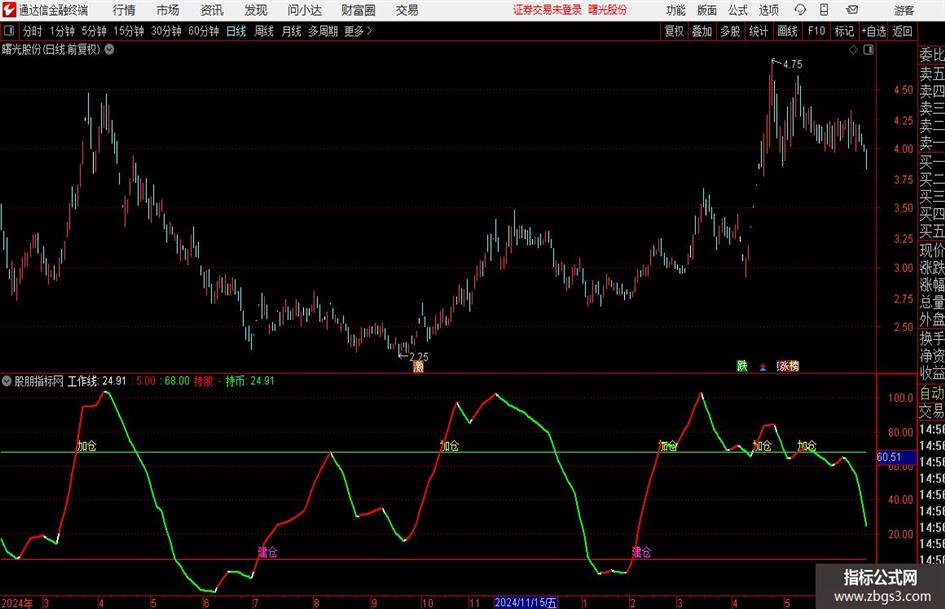Open the envelope messages icon

tap(852, 10)
